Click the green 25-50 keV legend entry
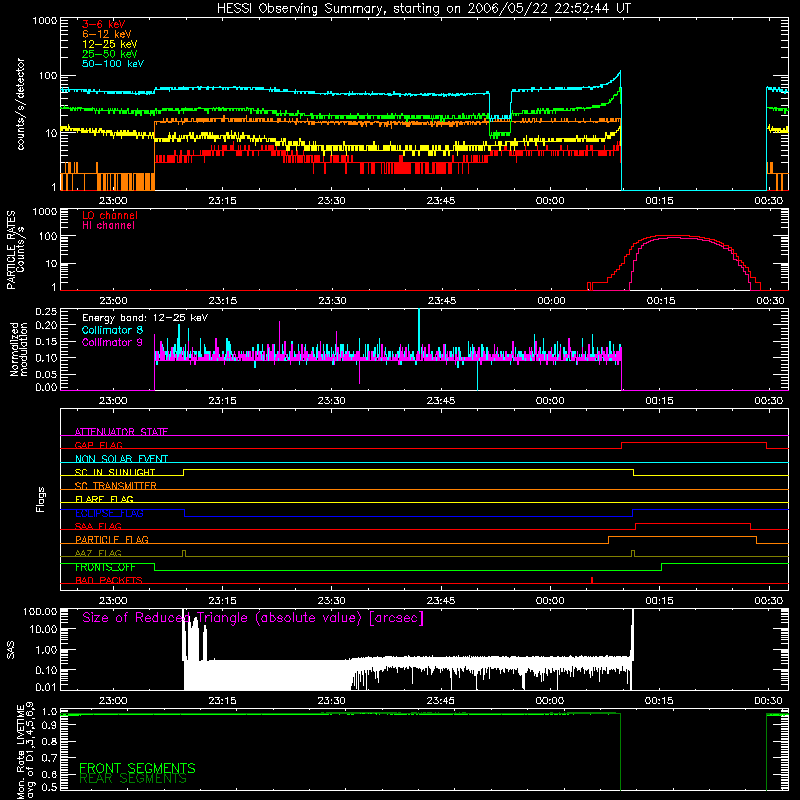This screenshot has width=800, height=800. (x=110, y=54)
